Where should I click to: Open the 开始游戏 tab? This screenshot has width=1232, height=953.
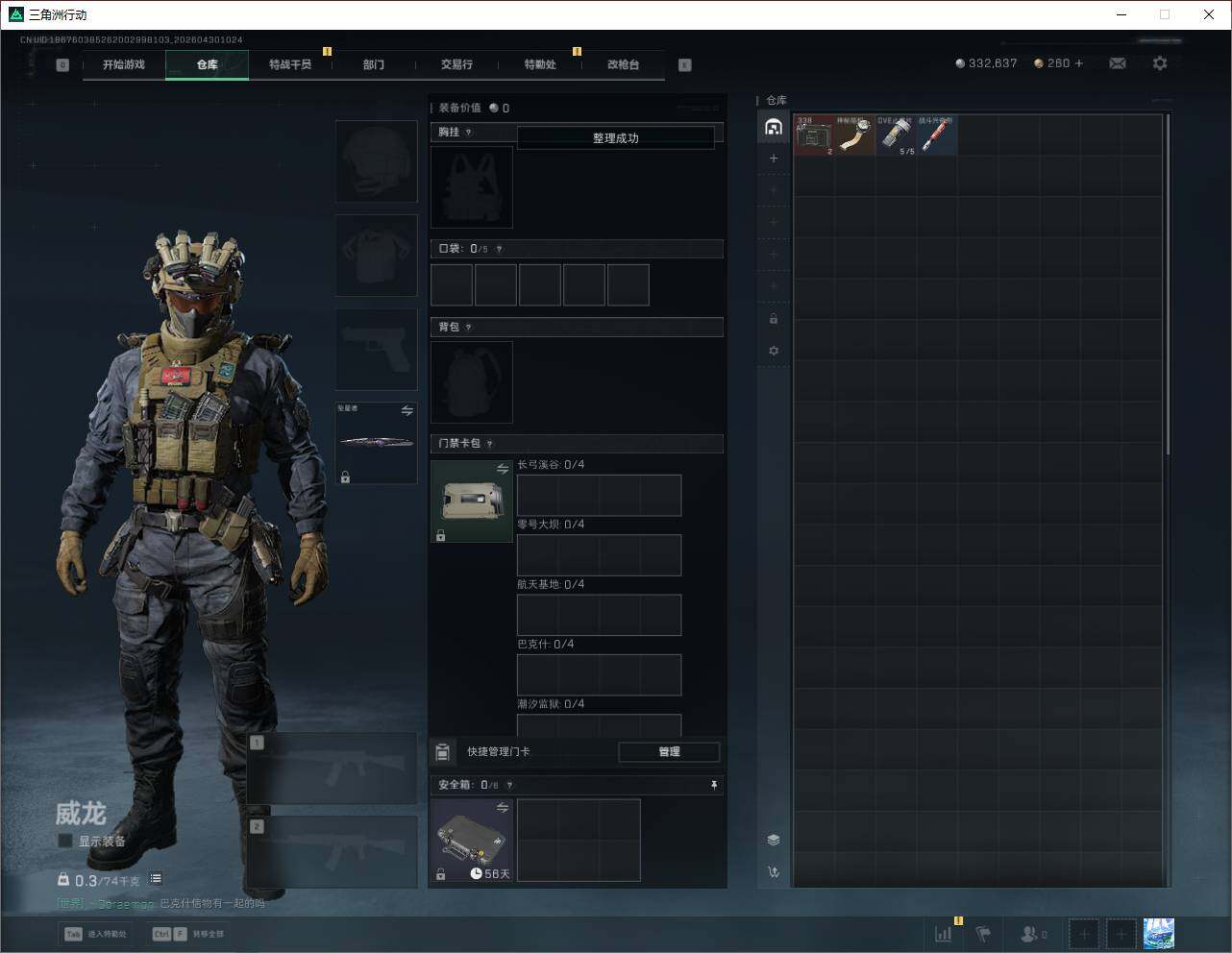tap(124, 64)
